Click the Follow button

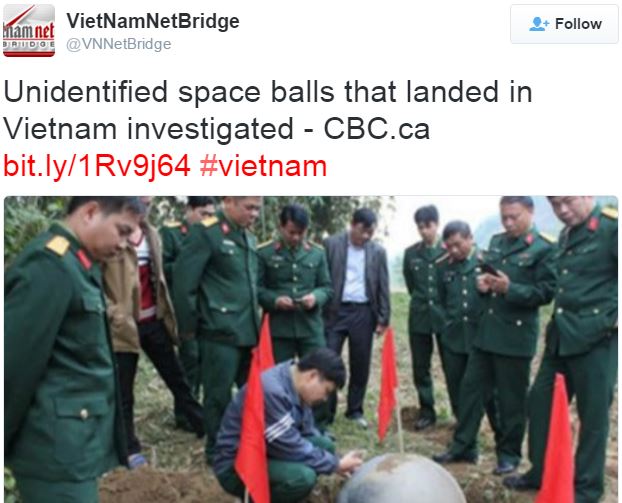tap(564, 24)
